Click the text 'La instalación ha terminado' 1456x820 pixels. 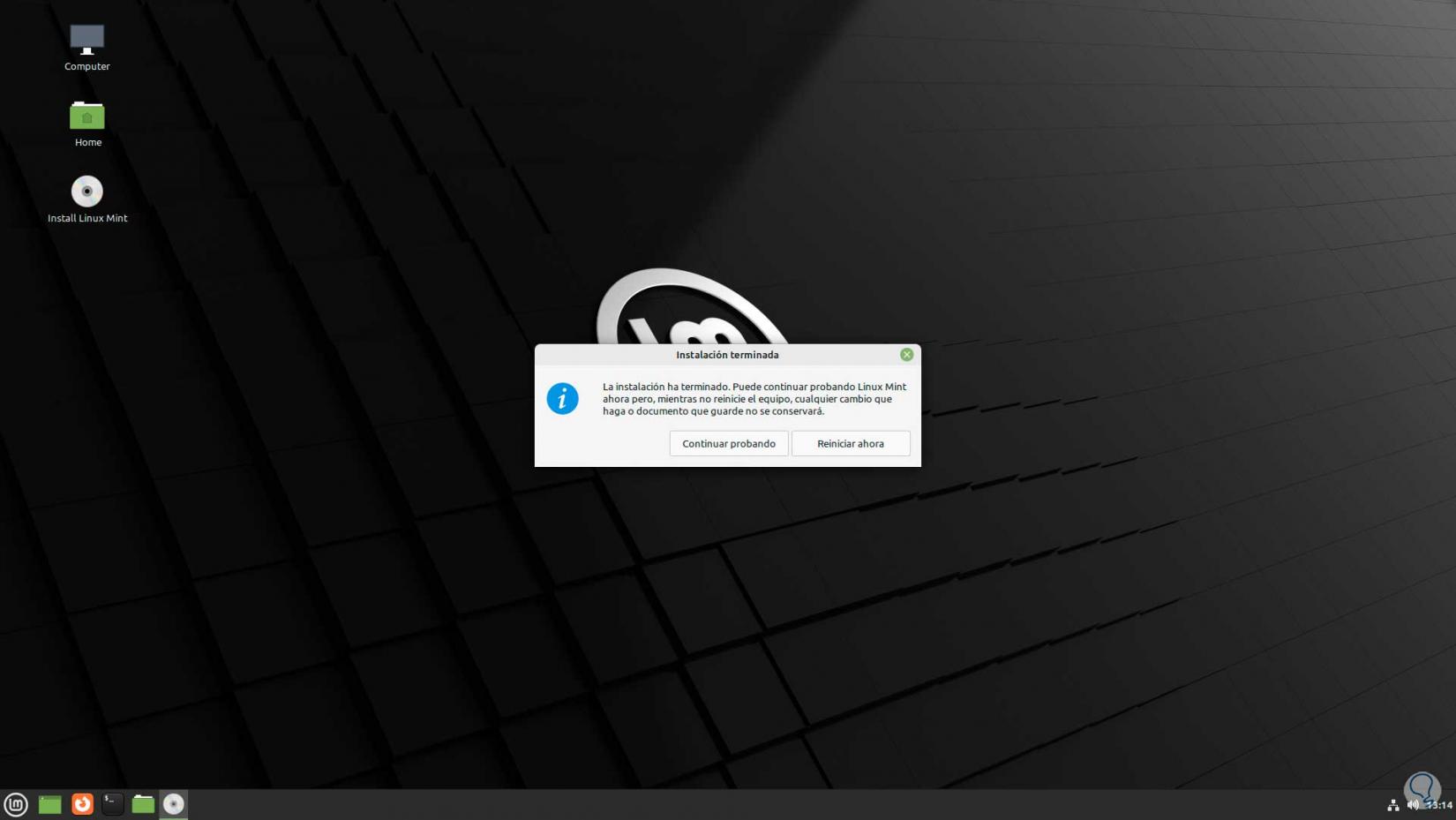tap(665, 387)
